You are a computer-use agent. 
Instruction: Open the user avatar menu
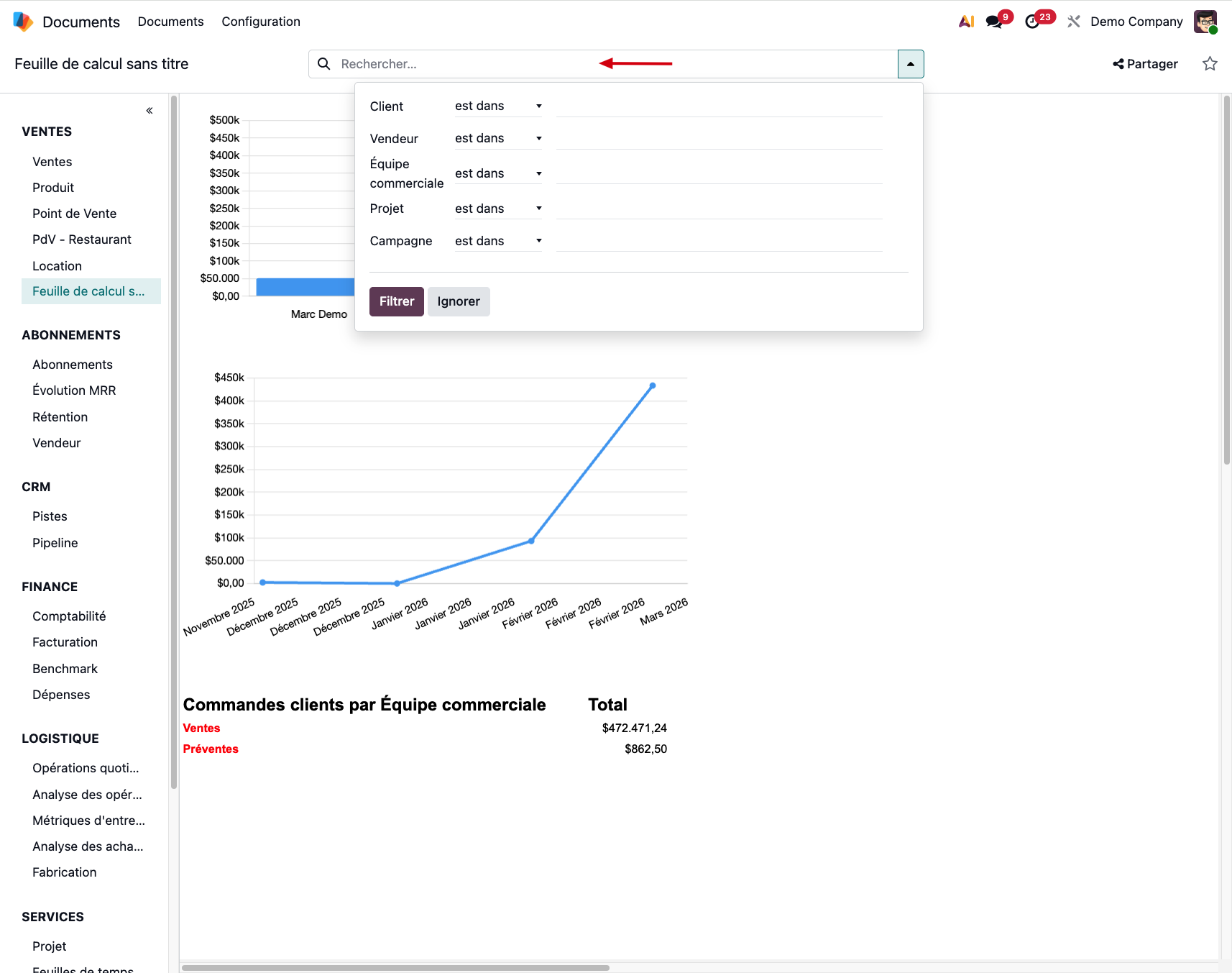click(1205, 22)
